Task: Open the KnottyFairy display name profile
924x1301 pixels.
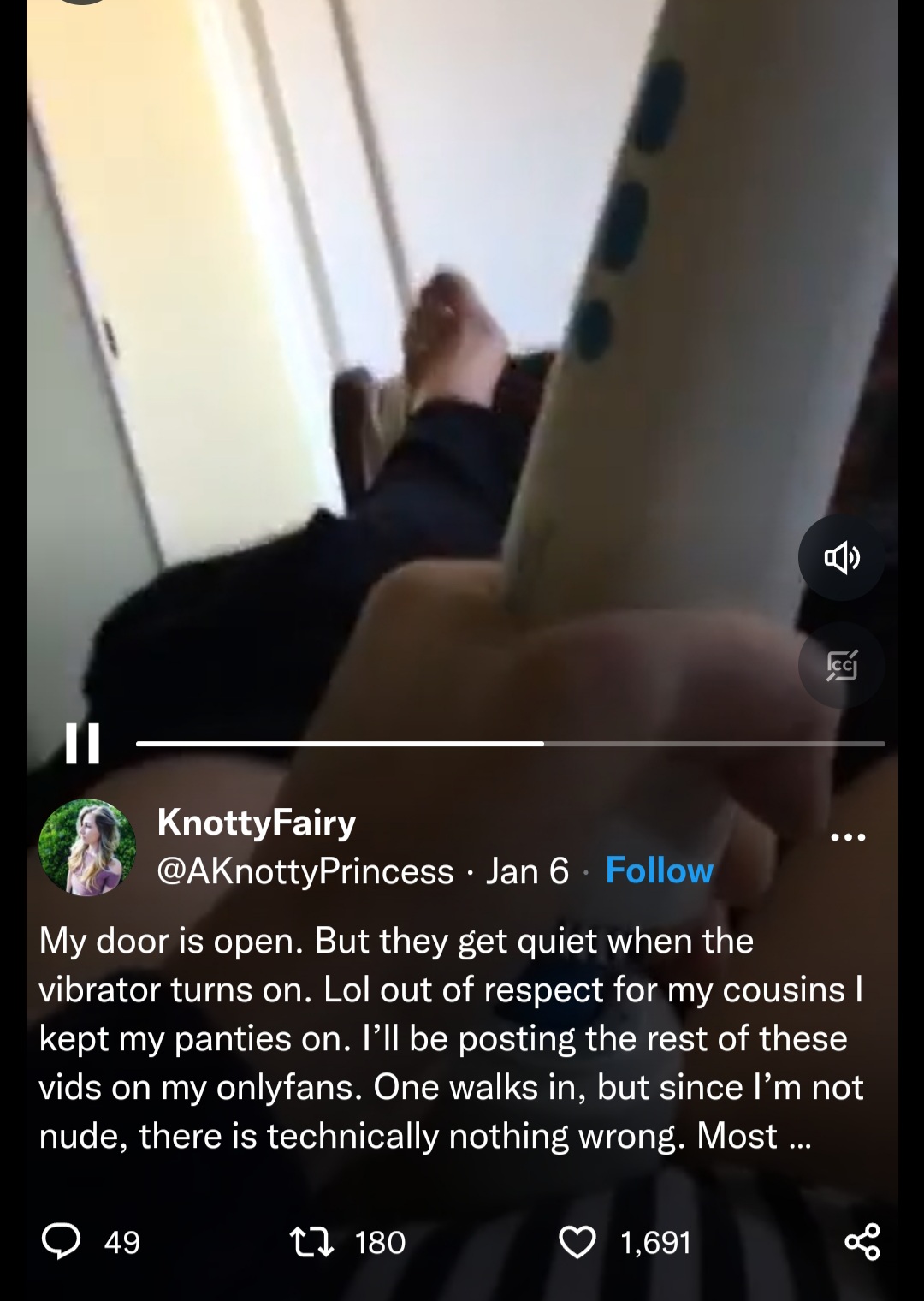Action: [257, 822]
